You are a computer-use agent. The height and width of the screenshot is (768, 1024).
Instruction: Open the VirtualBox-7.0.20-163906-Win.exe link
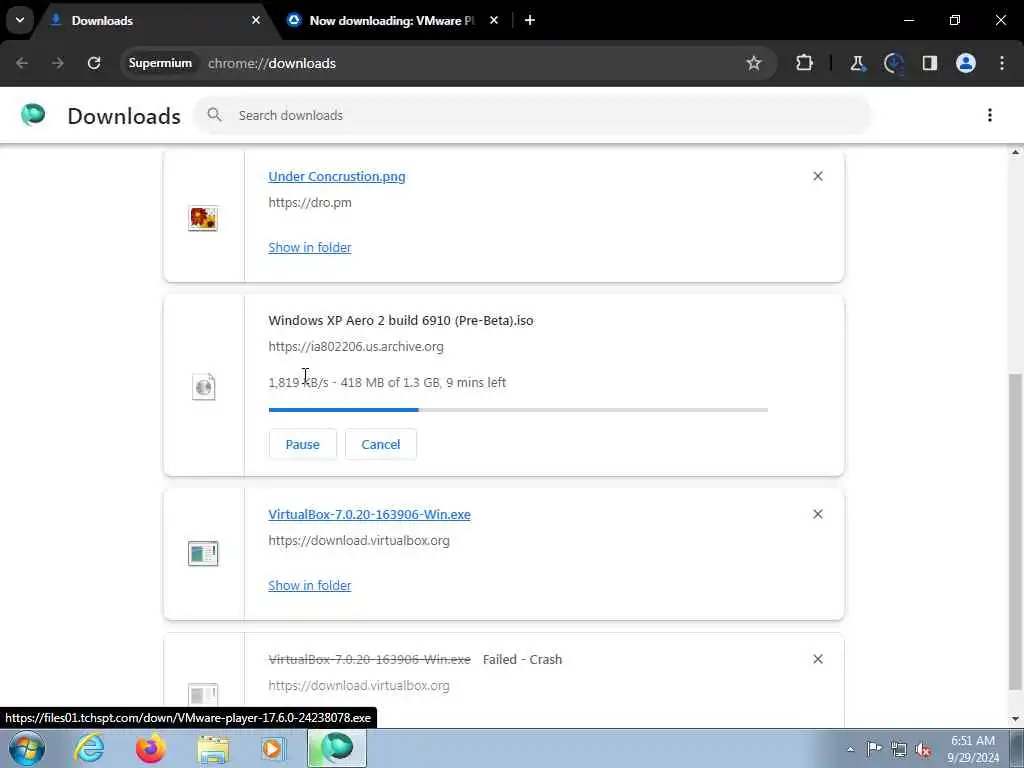370,515
